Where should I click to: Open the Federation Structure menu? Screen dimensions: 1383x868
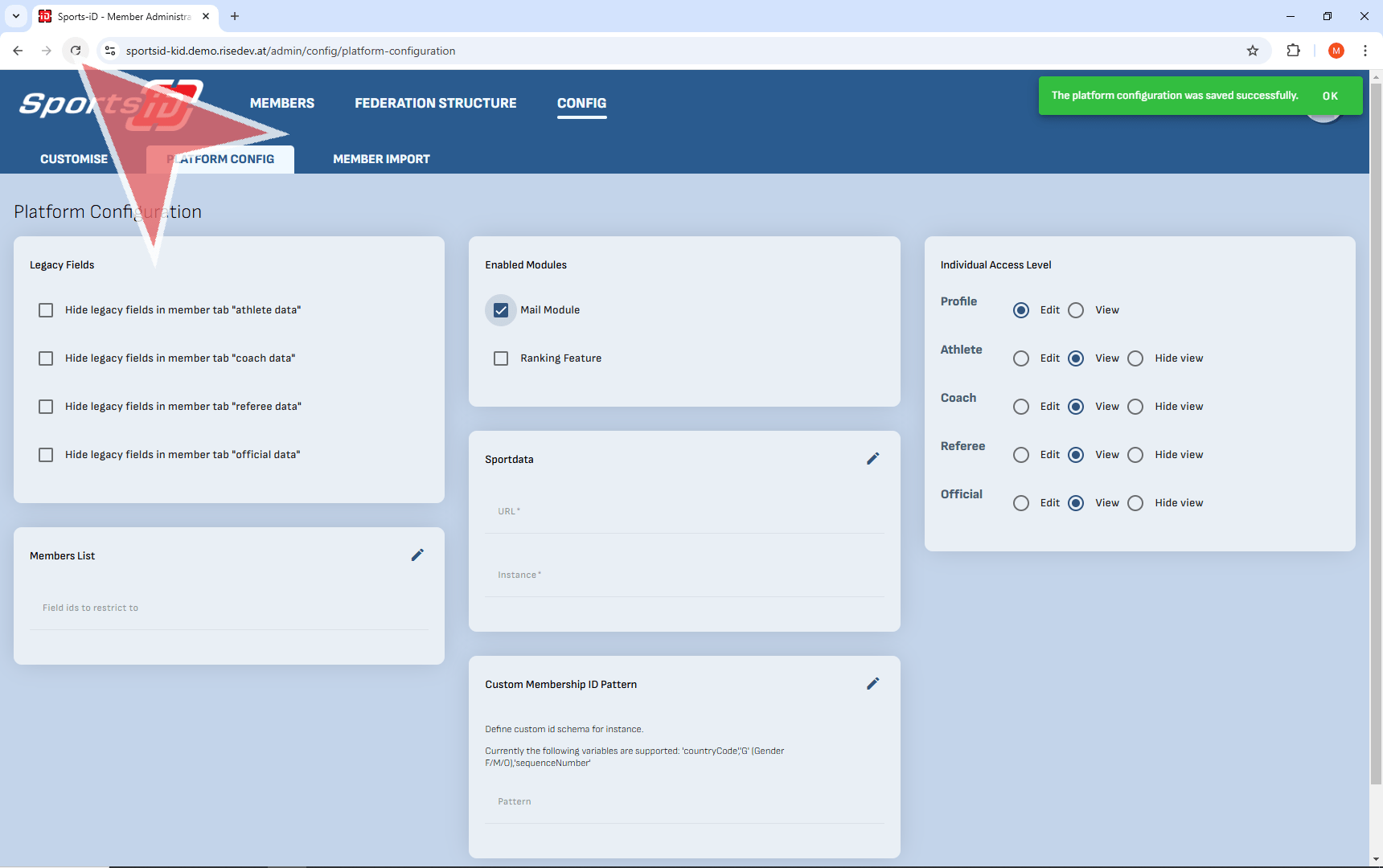(x=435, y=103)
